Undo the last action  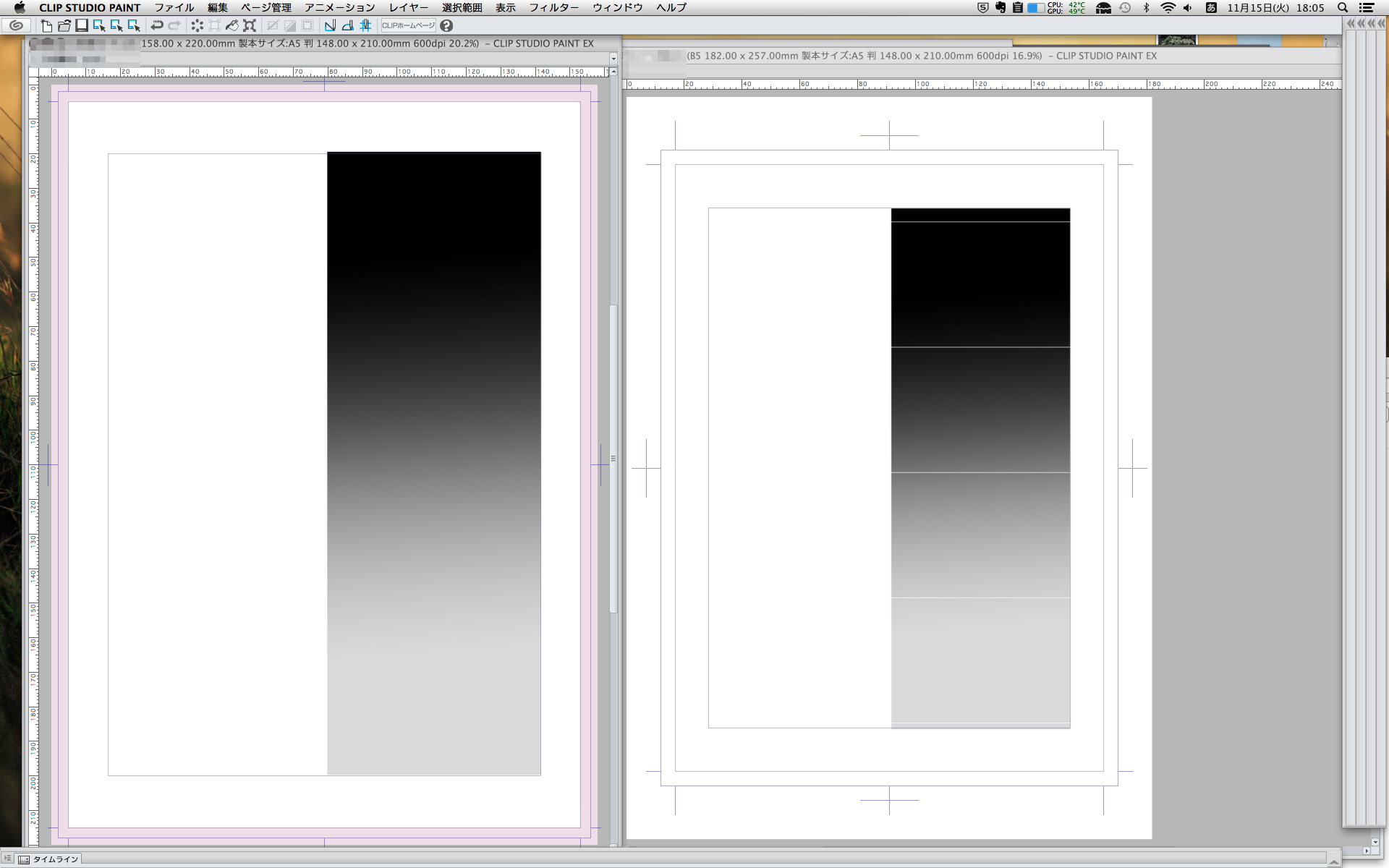pyautogui.click(x=156, y=25)
